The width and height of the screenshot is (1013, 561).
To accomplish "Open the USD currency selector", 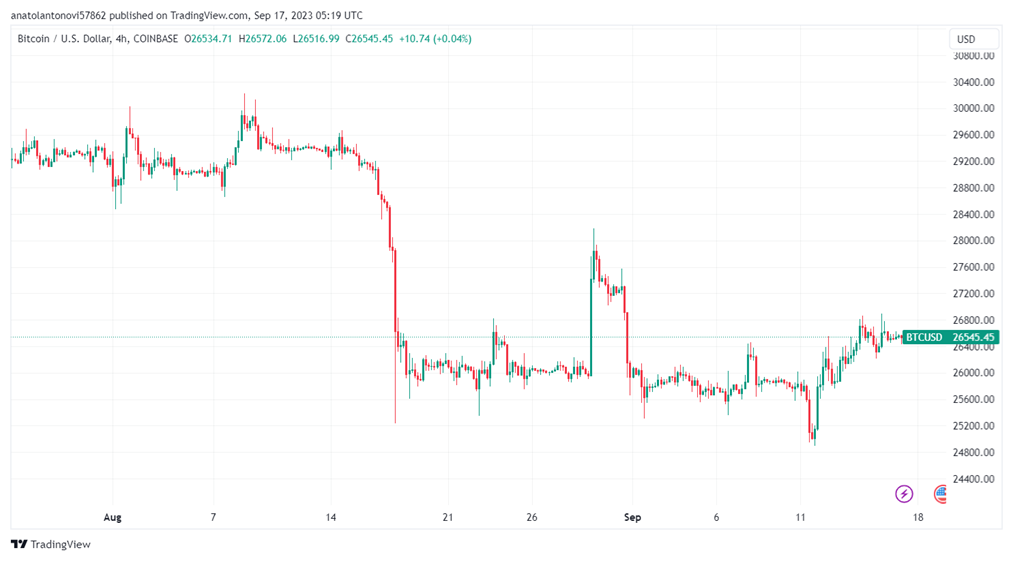I will point(966,39).
